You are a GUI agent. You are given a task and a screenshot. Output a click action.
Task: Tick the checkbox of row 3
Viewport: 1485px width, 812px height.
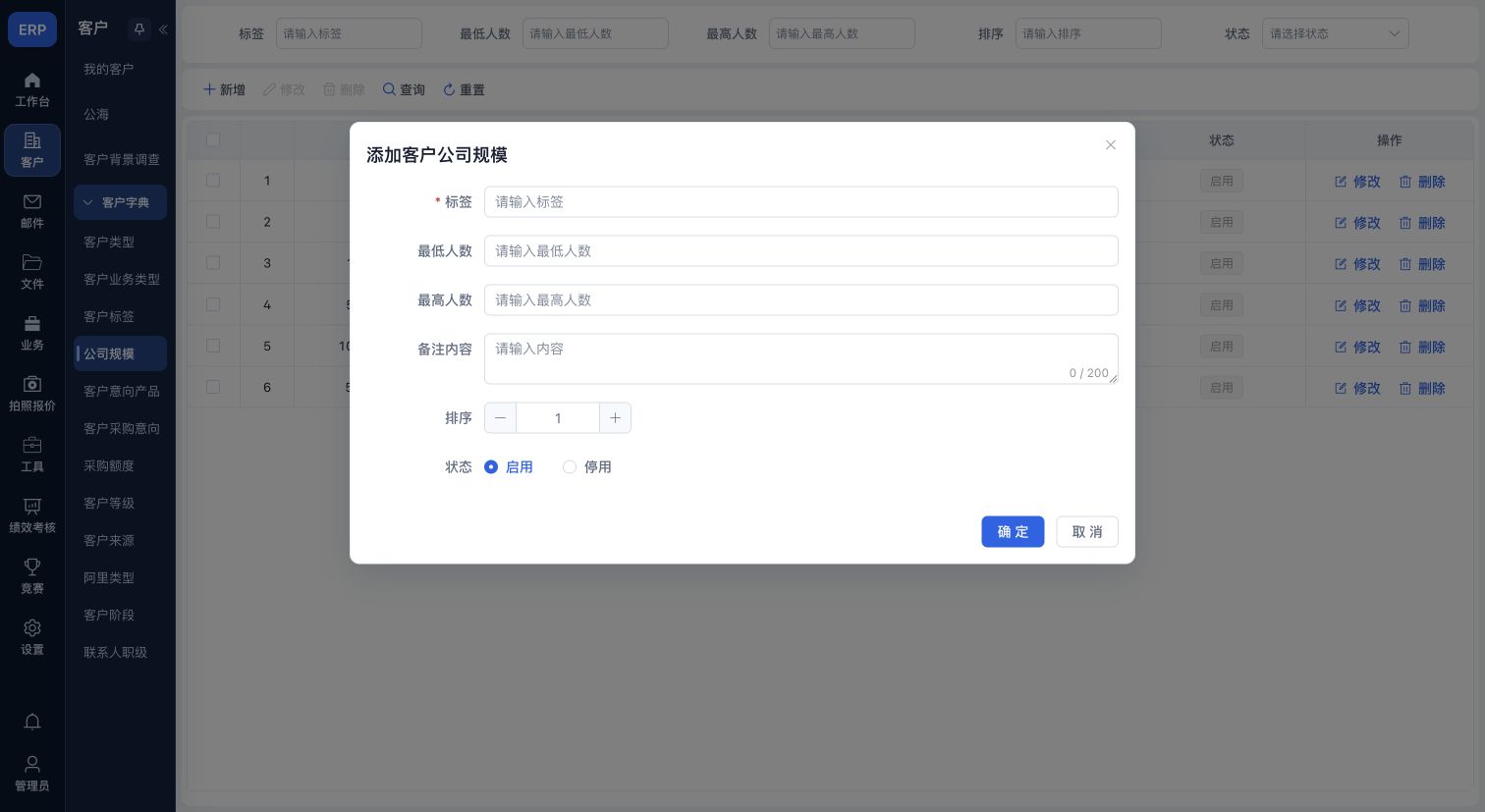pyautogui.click(x=213, y=263)
